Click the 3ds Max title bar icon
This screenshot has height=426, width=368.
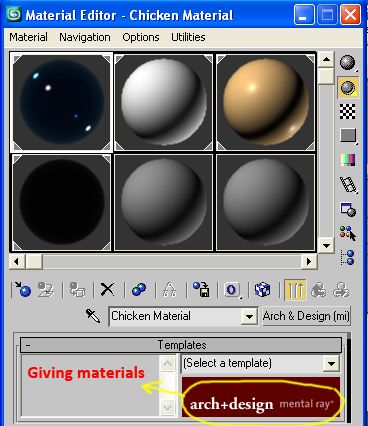click(14, 15)
